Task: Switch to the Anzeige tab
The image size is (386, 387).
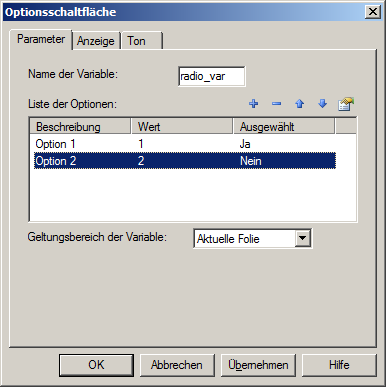Action: (x=96, y=41)
